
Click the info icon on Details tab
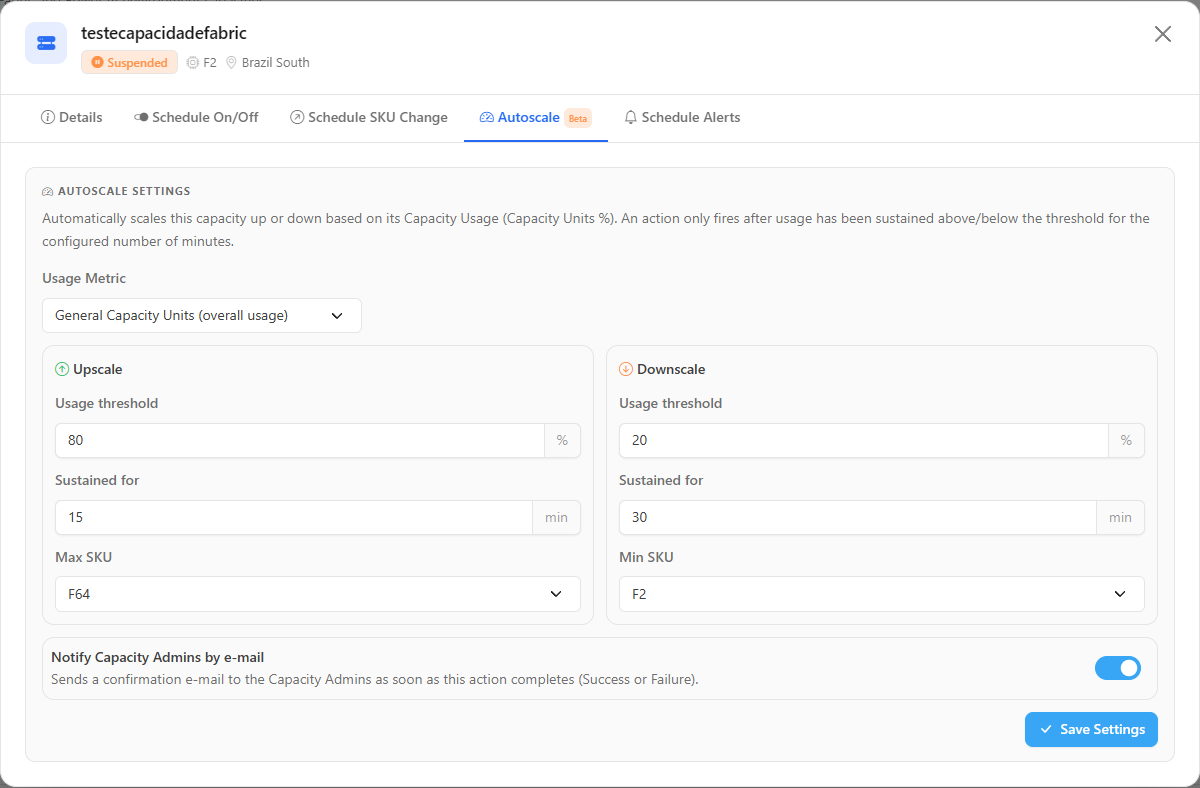47,117
